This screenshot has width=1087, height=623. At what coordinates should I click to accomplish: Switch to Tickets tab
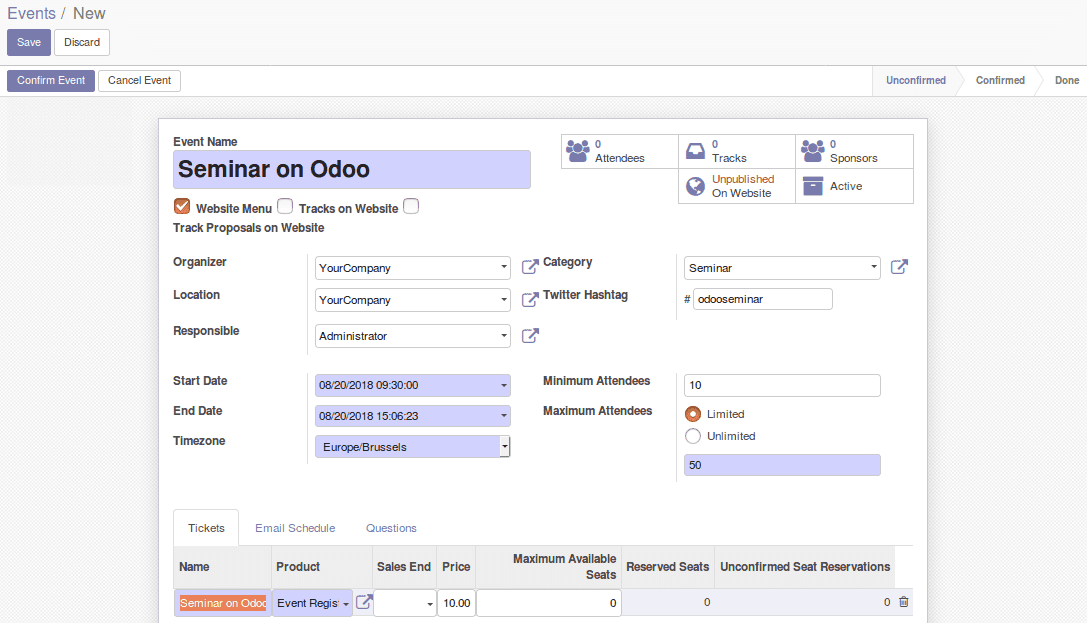coord(206,528)
